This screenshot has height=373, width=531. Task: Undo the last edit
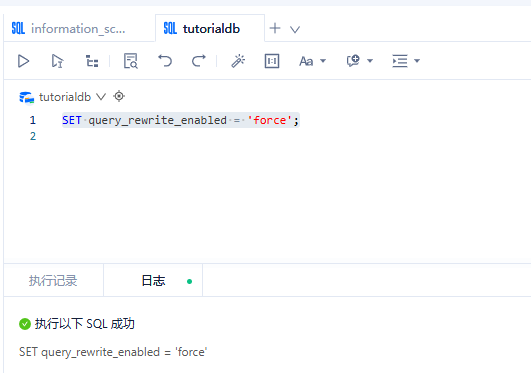(x=165, y=61)
